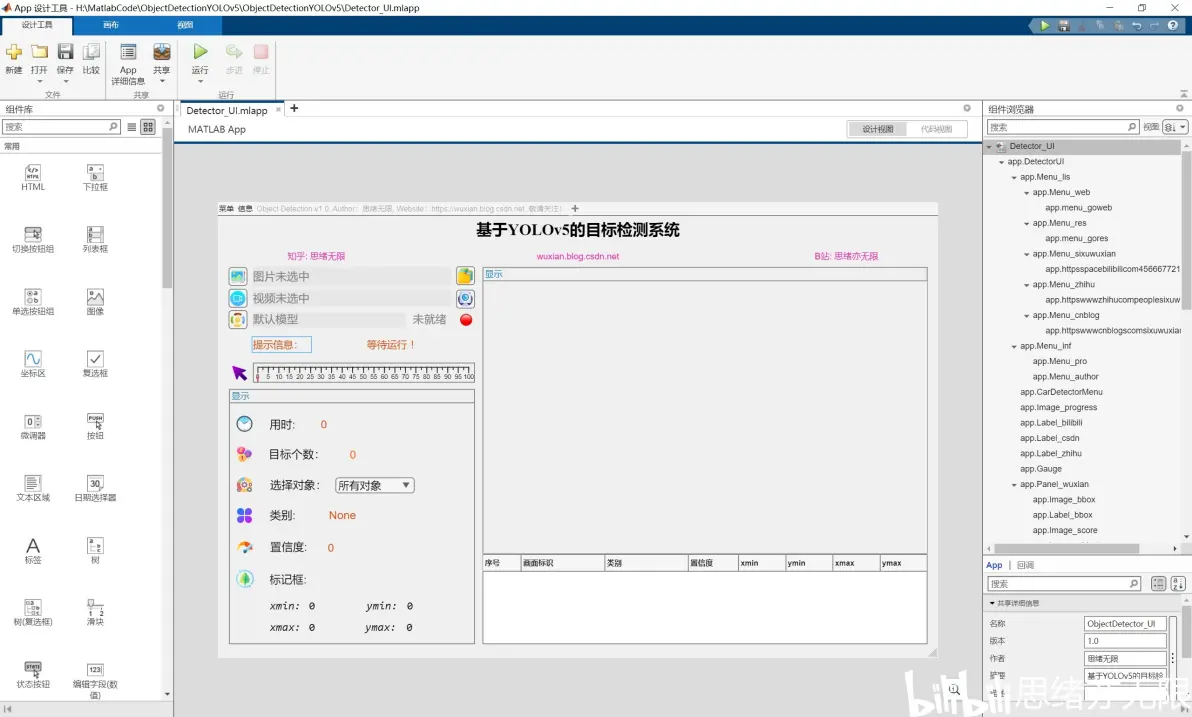Click the 打开 open folder icon
This screenshot has height=717, width=1192.
pos(40,52)
